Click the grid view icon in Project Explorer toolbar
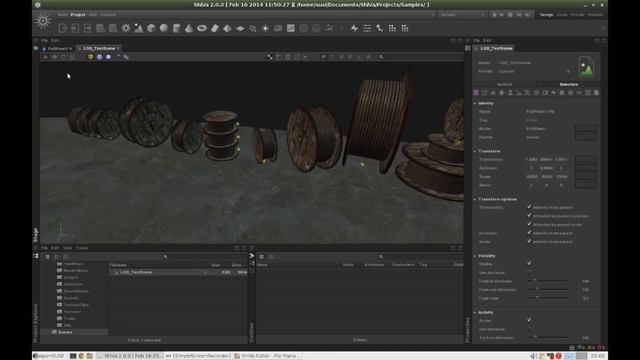 tap(48, 256)
